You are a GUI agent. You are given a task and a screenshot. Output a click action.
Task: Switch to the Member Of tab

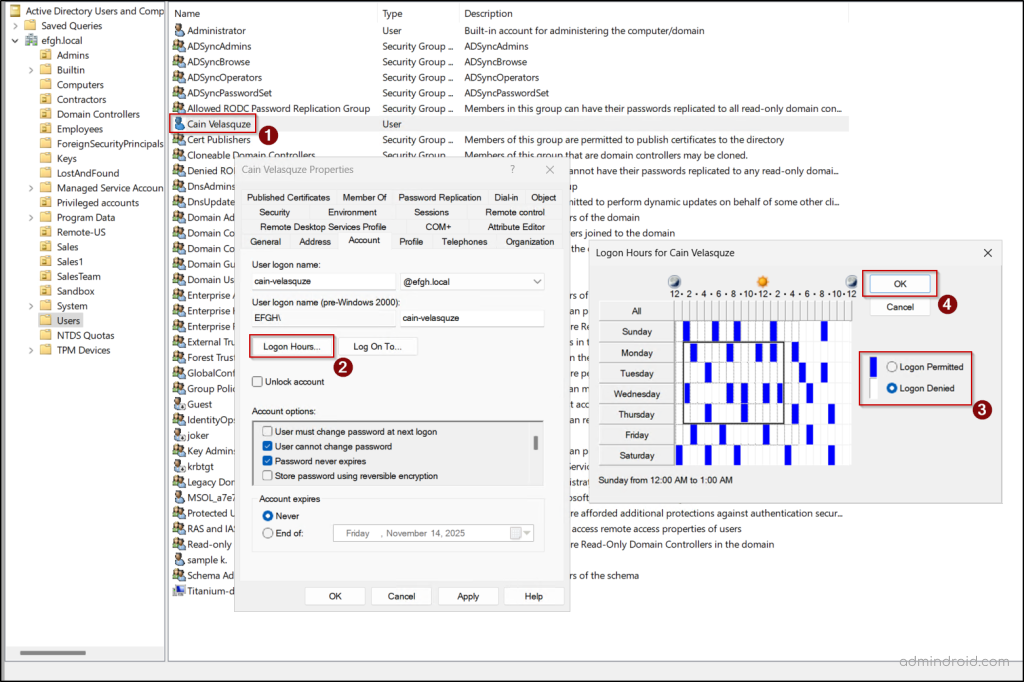[364, 198]
